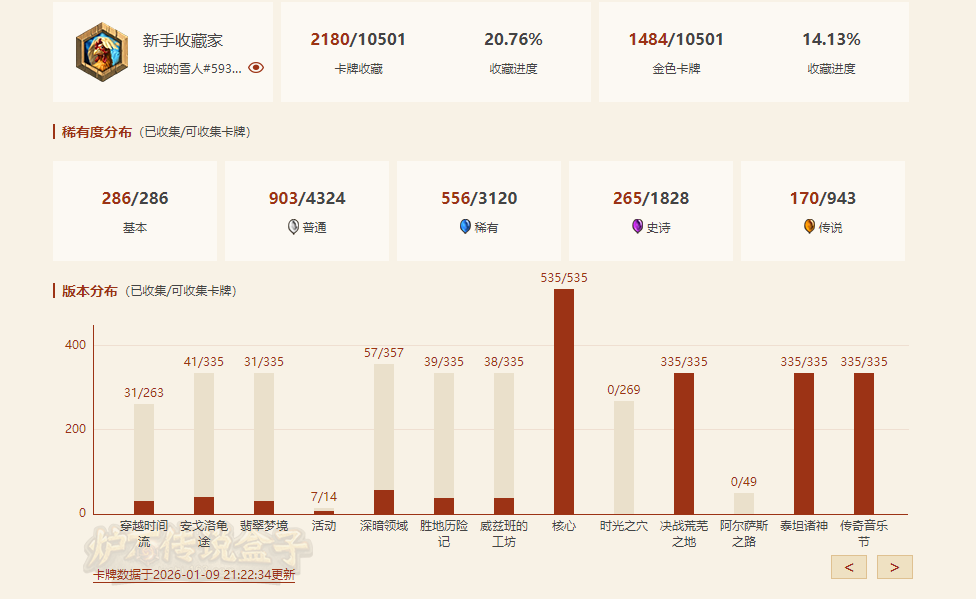Select the 穿越时间流 31/263 bar
Screen dimensions: 976x599
(144, 459)
